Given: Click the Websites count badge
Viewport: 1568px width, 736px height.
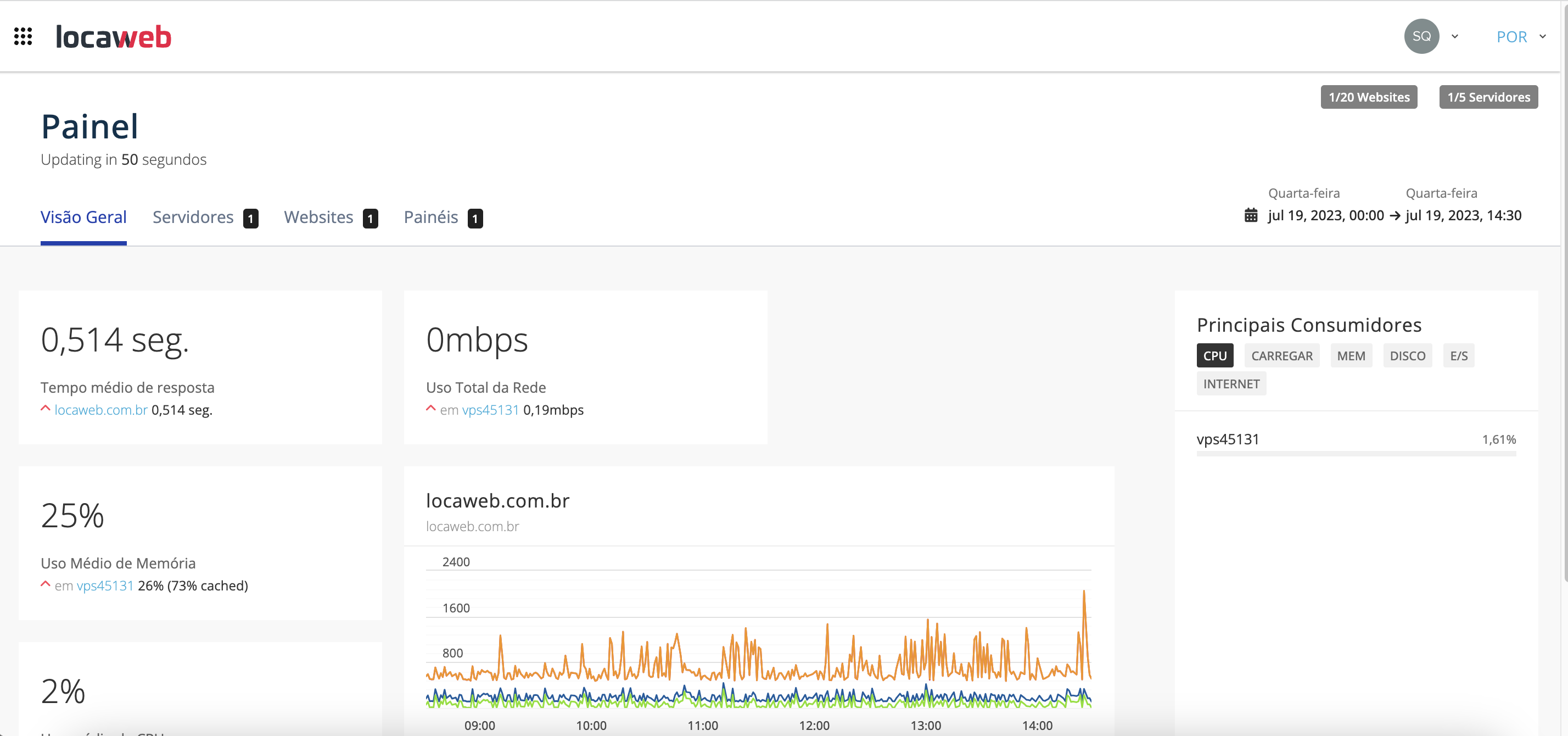Looking at the screenshot, I should tap(370, 219).
